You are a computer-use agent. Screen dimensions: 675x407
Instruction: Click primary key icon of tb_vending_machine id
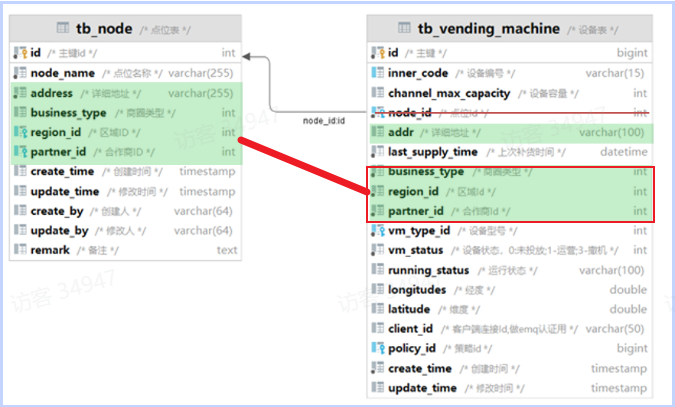(x=378, y=53)
